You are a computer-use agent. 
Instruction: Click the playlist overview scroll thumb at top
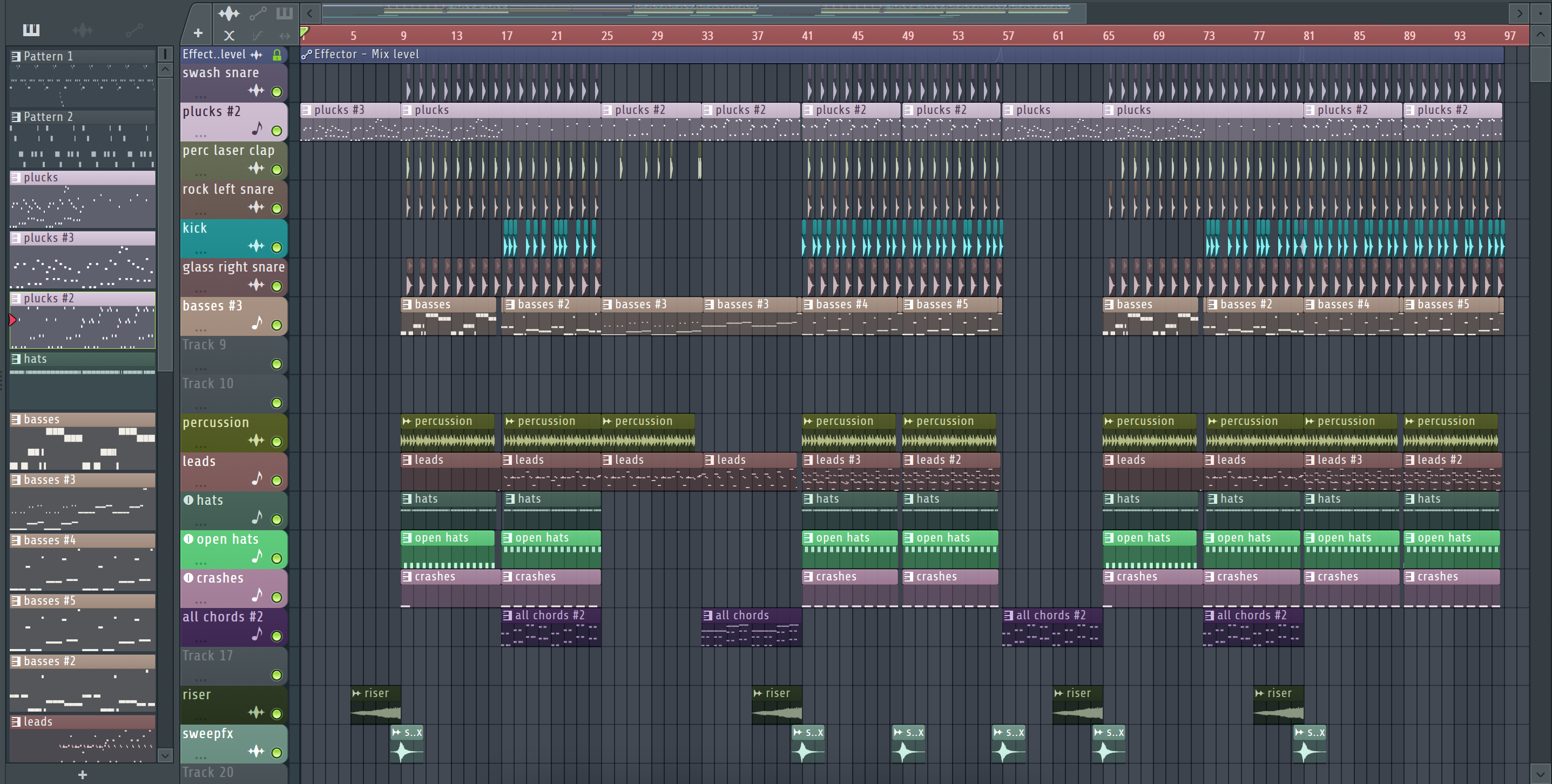pos(703,12)
